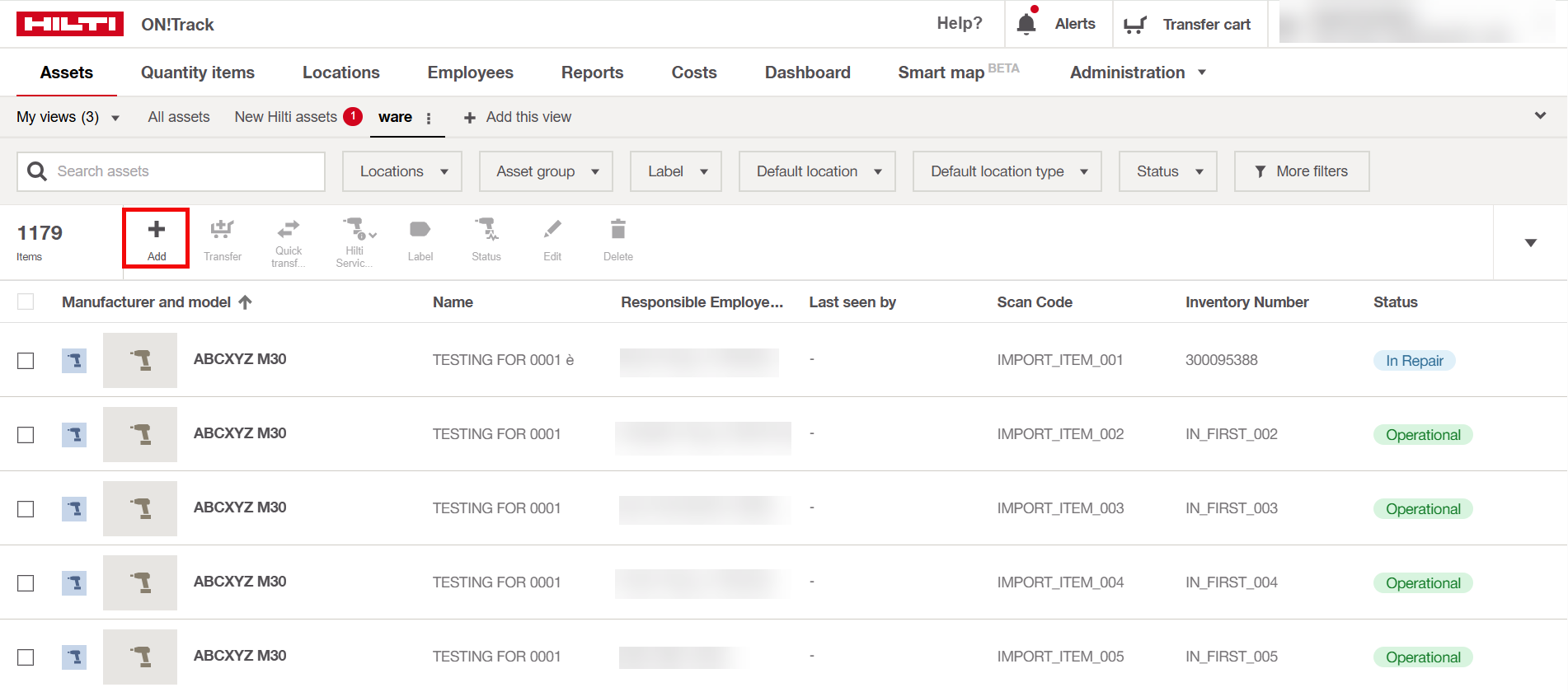This screenshot has width=1568, height=692.
Task: Click the tool type icon for IMPORT_ITEM_001
Action: pyautogui.click(x=74, y=360)
